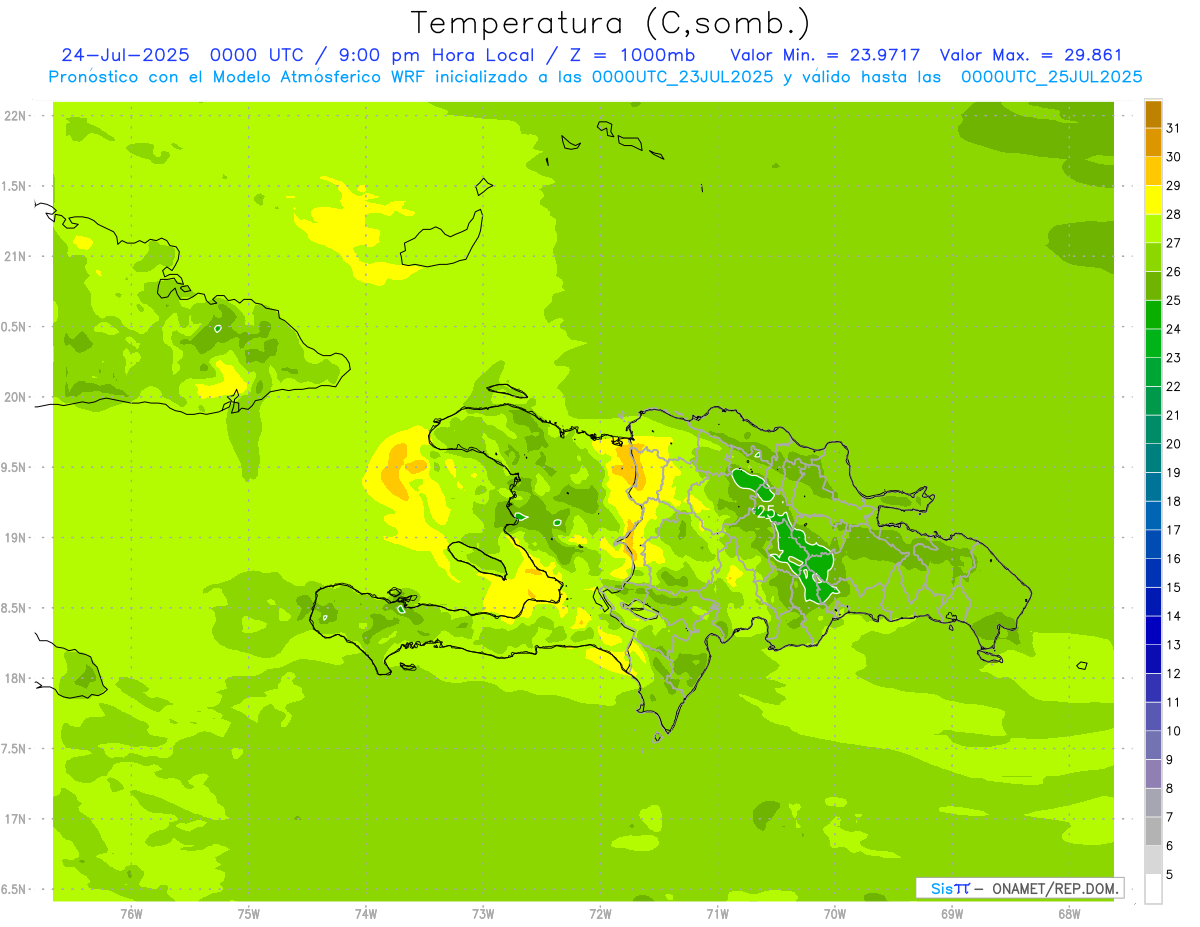Pick the teal swatch between 19 and 20
Image resolution: width=1200 pixels, height=927 pixels.
point(1153,458)
